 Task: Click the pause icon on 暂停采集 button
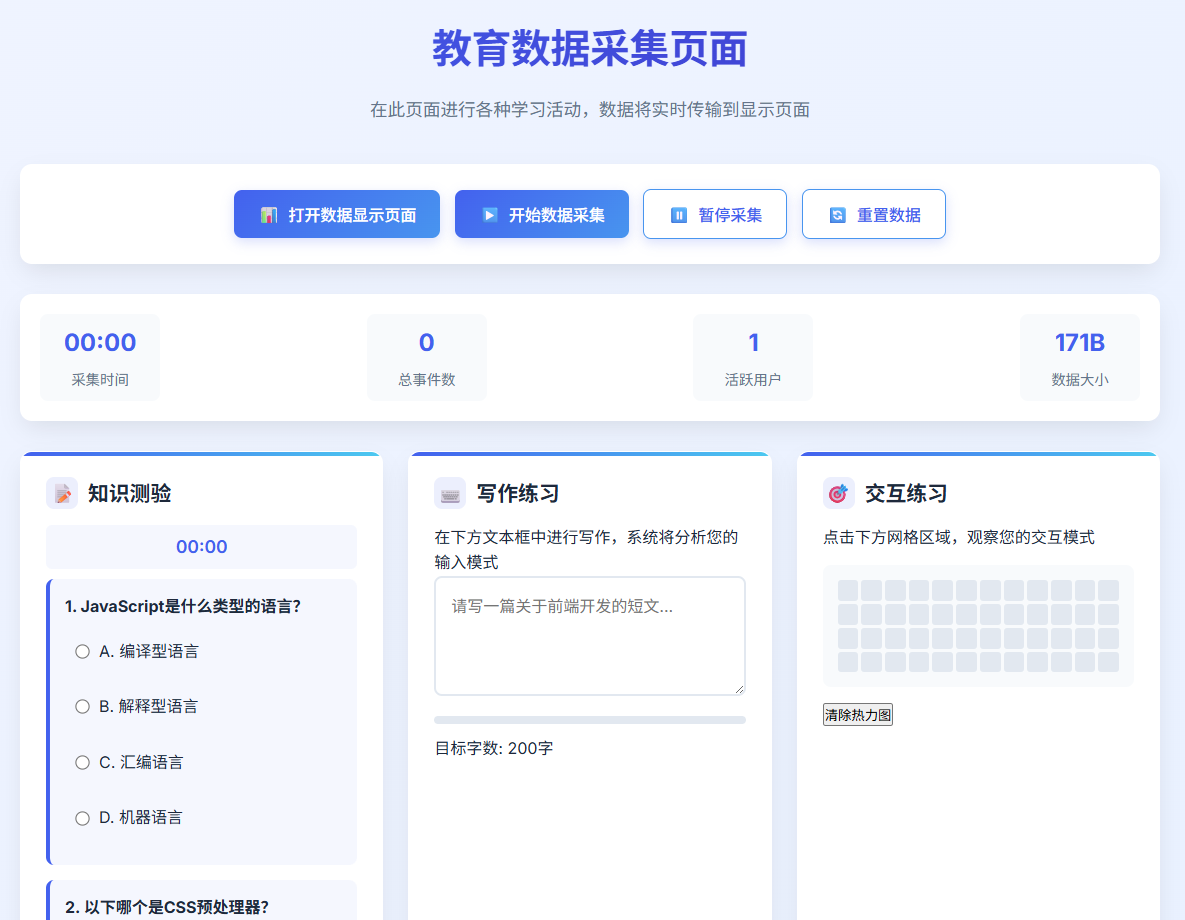pos(679,215)
